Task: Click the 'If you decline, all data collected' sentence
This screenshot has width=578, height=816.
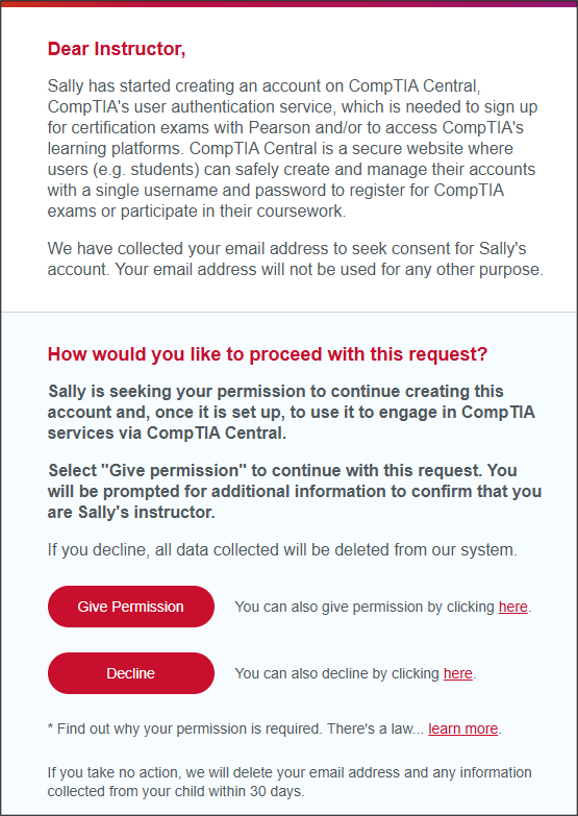Action: tap(282, 550)
